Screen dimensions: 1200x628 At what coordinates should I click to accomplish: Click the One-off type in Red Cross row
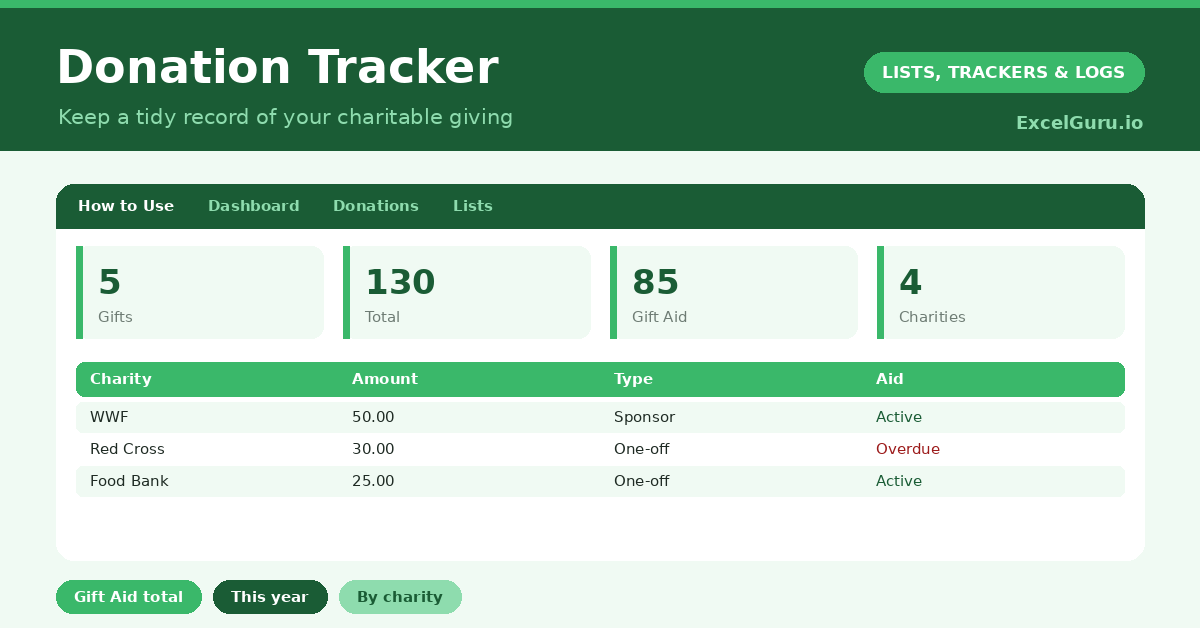(x=641, y=449)
